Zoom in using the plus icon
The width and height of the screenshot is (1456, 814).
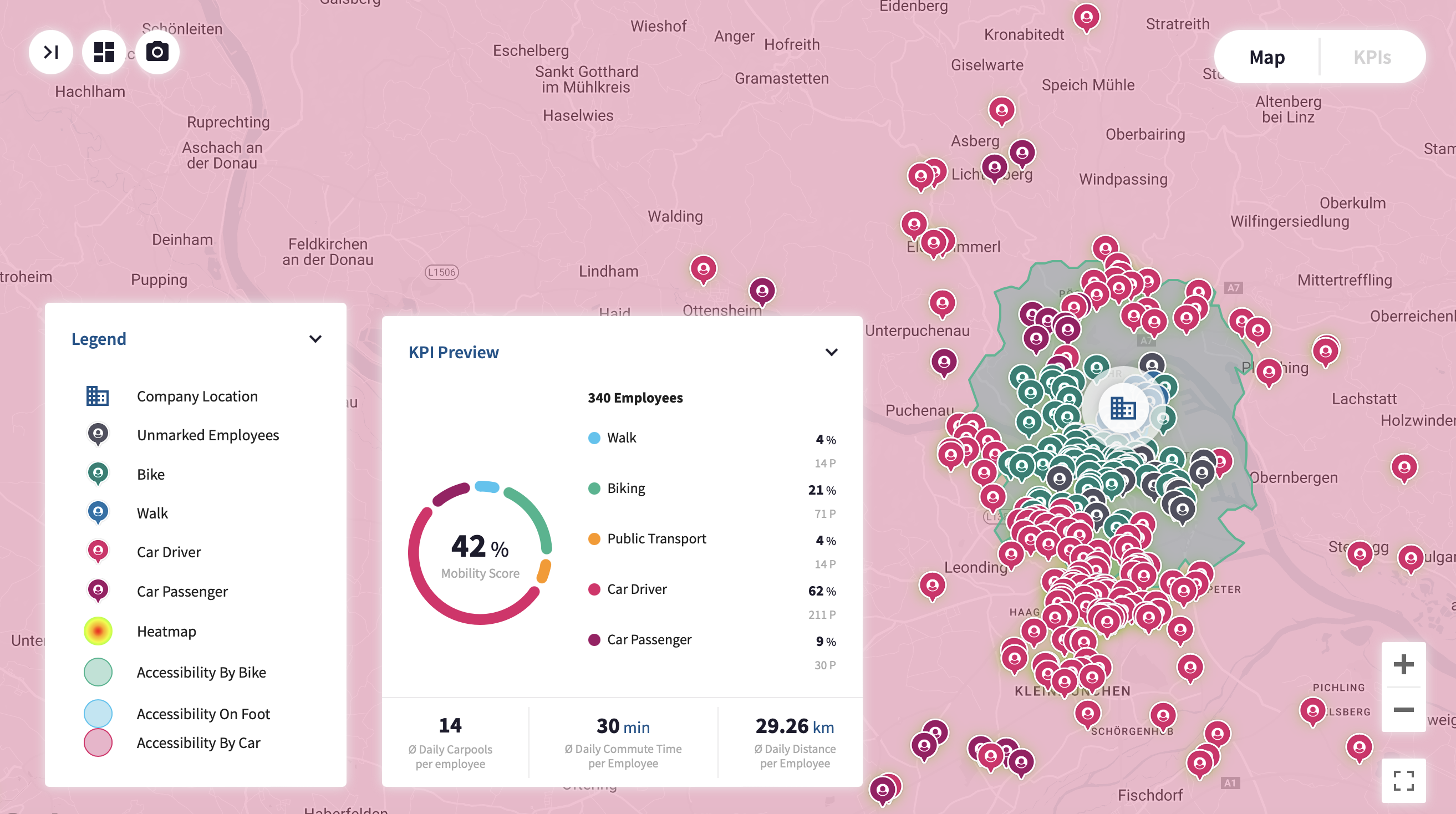[x=1404, y=665]
